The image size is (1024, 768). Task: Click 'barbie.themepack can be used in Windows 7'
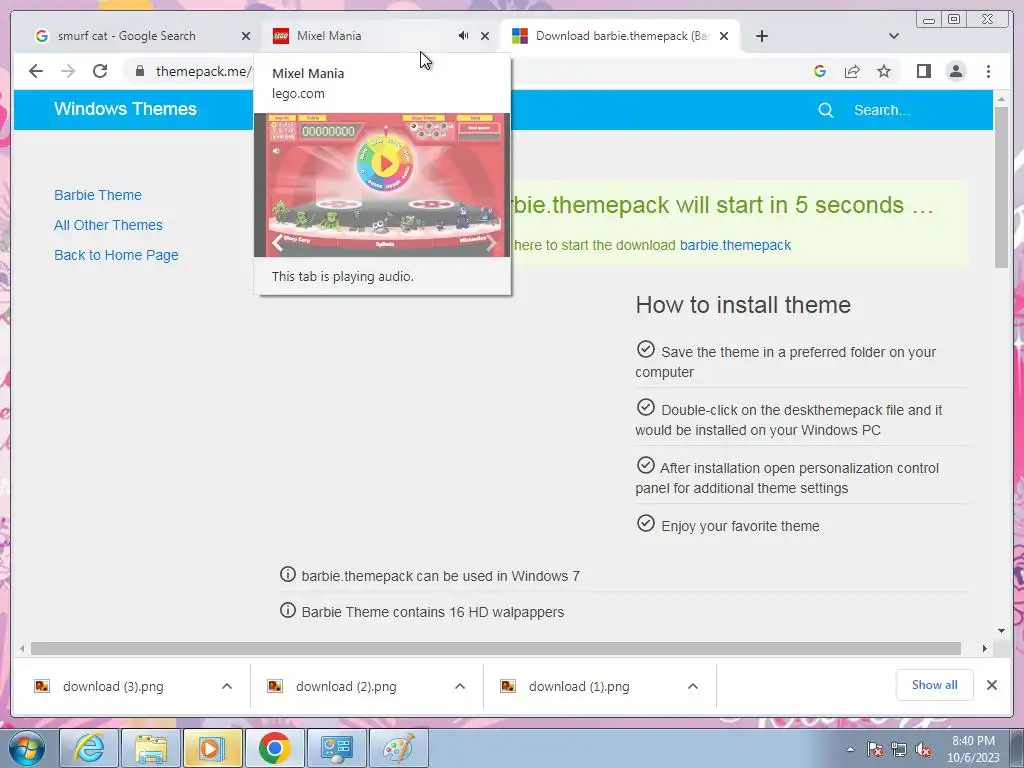pyautogui.click(x=441, y=577)
